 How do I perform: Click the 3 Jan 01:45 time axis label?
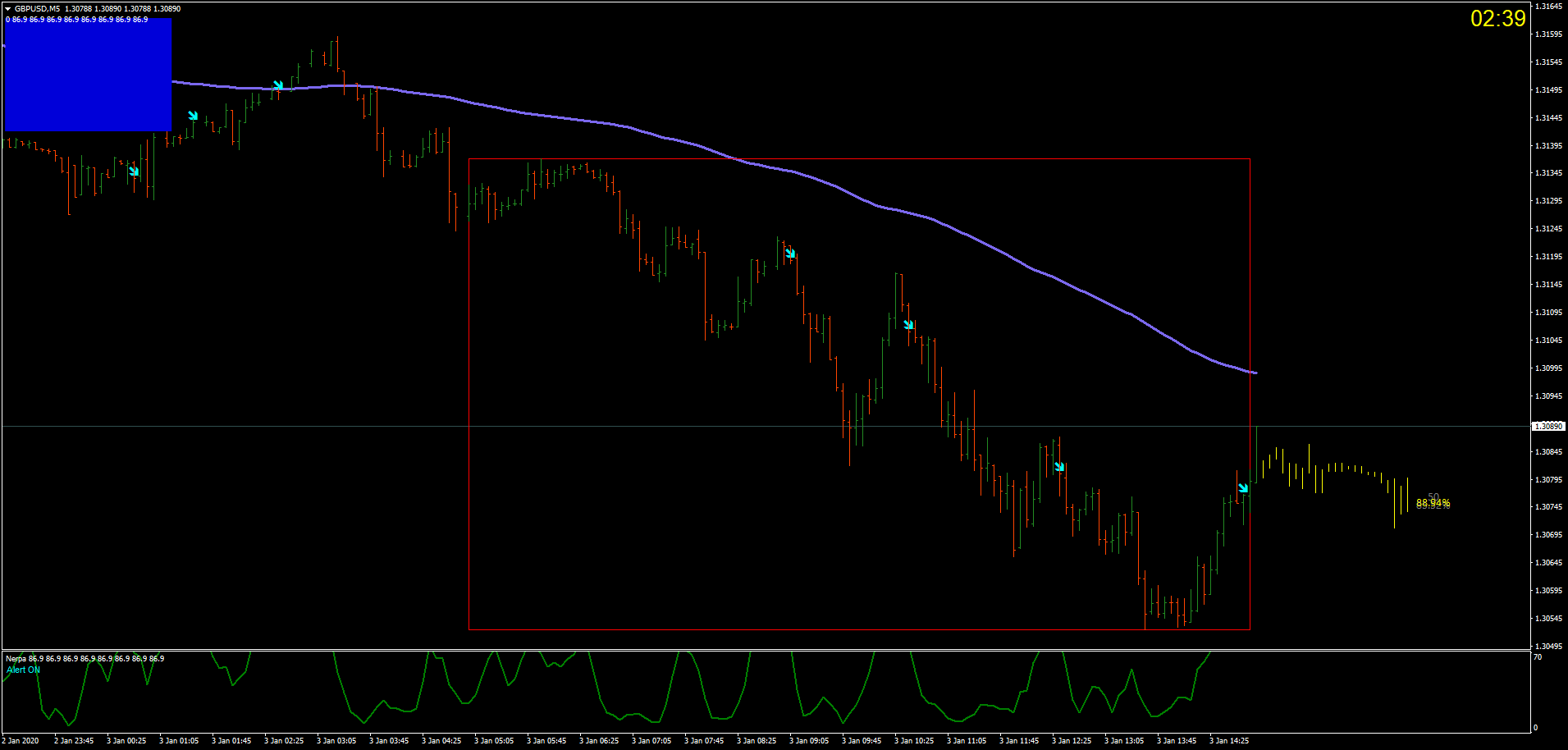tap(231, 741)
